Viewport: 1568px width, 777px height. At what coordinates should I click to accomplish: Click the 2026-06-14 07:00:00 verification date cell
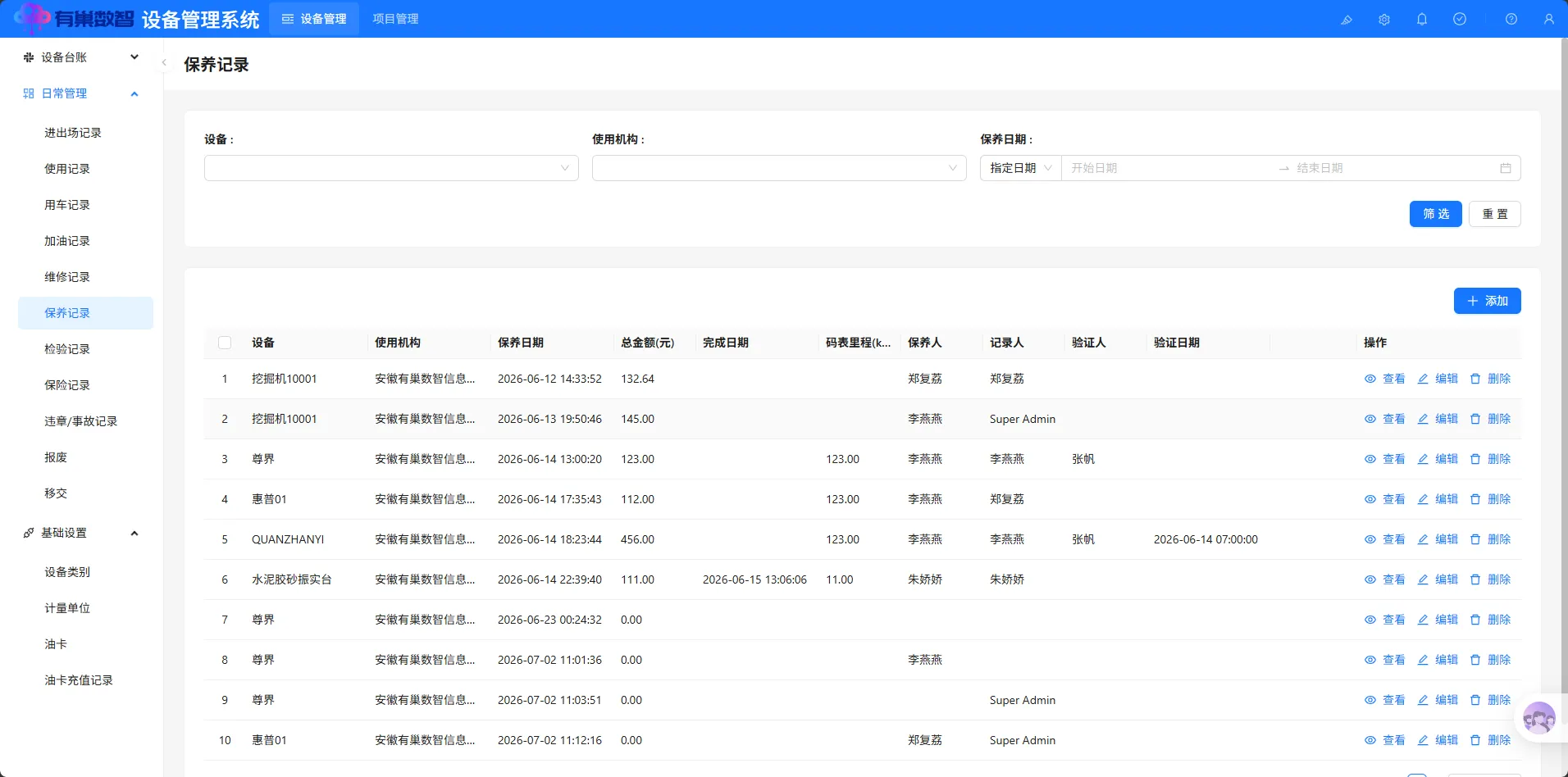pos(1206,539)
